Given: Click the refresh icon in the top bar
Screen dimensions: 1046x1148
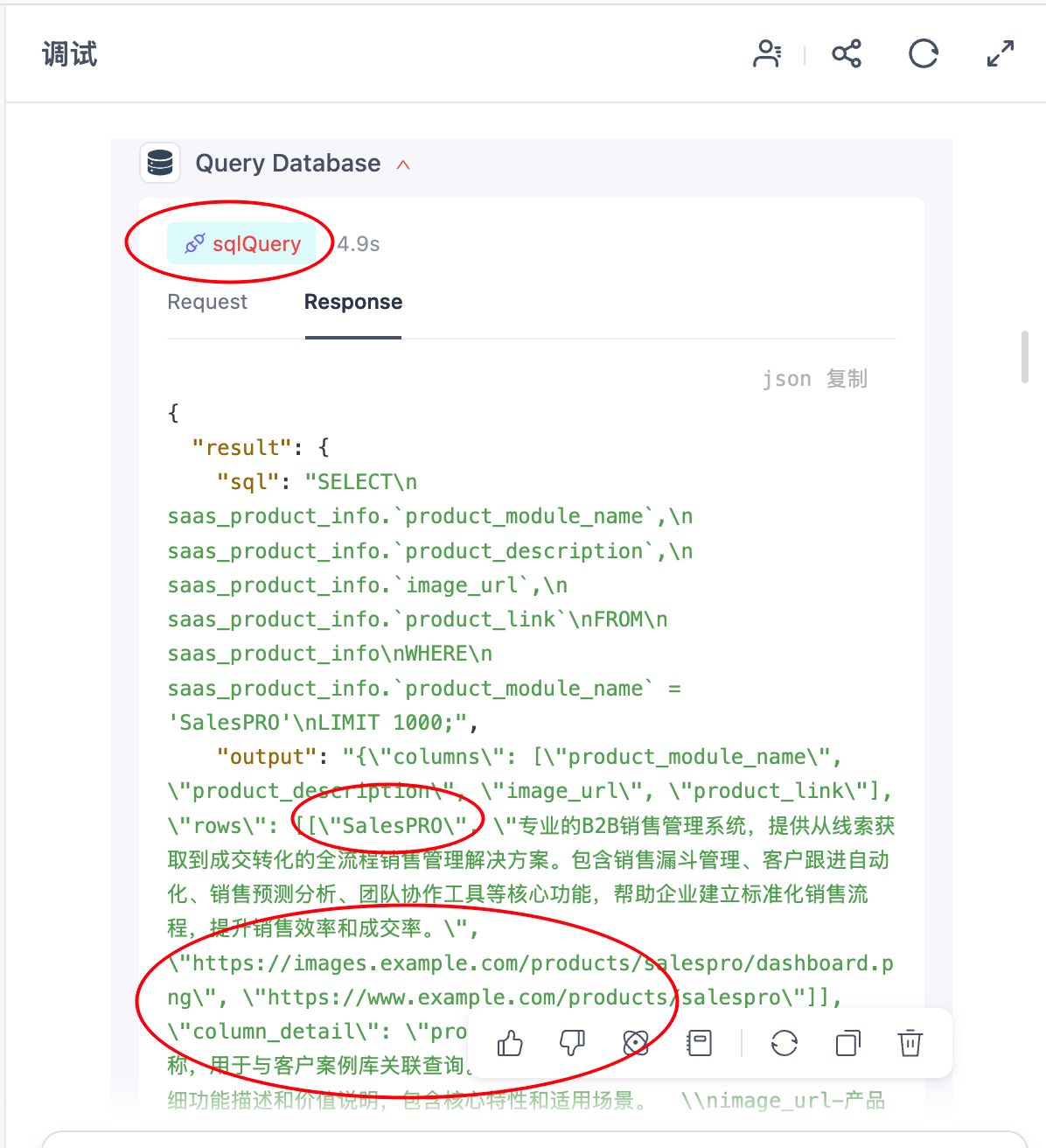Looking at the screenshot, I should (924, 54).
